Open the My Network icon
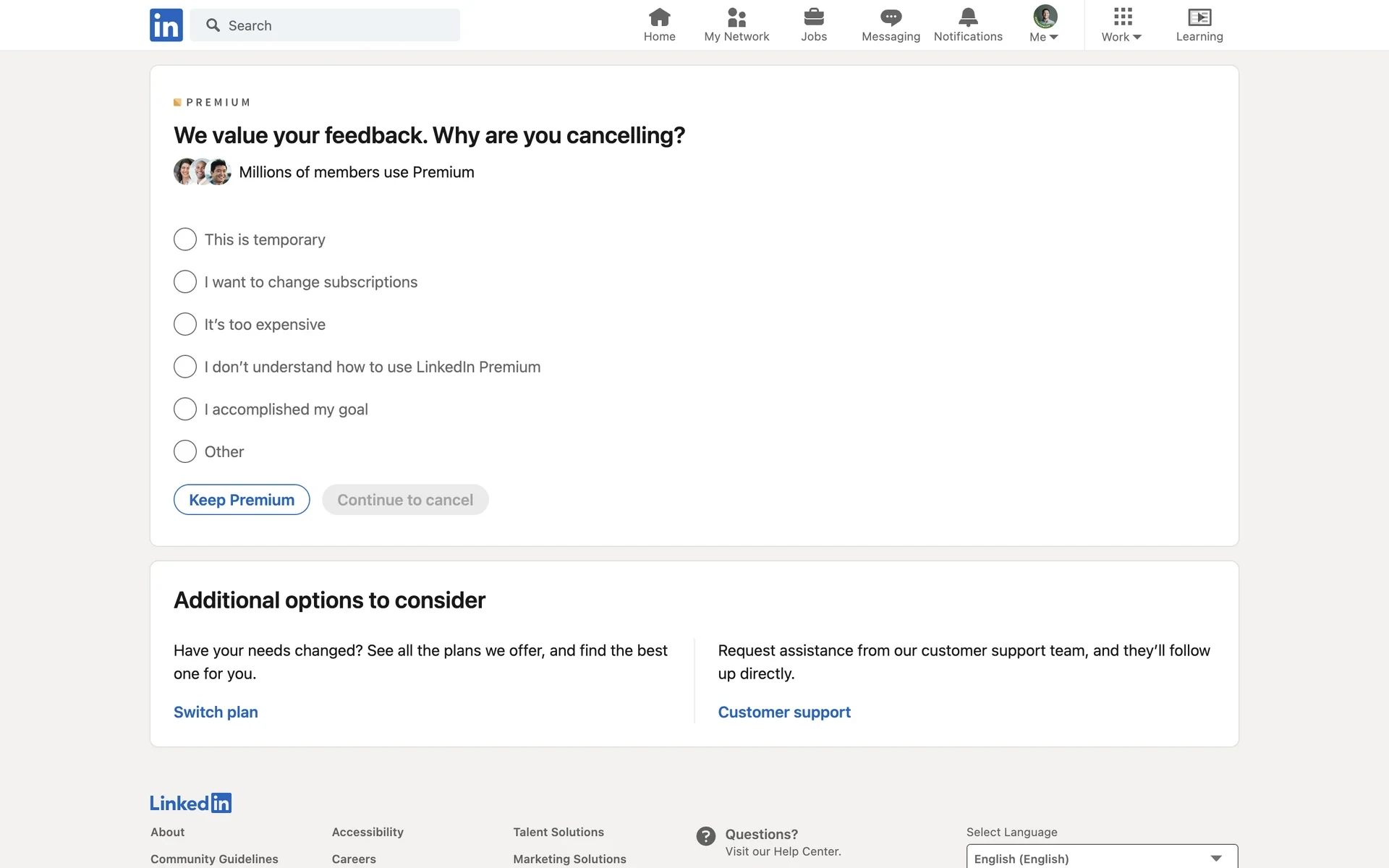Viewport: 1389px width, 868px height. click(736, 17)
